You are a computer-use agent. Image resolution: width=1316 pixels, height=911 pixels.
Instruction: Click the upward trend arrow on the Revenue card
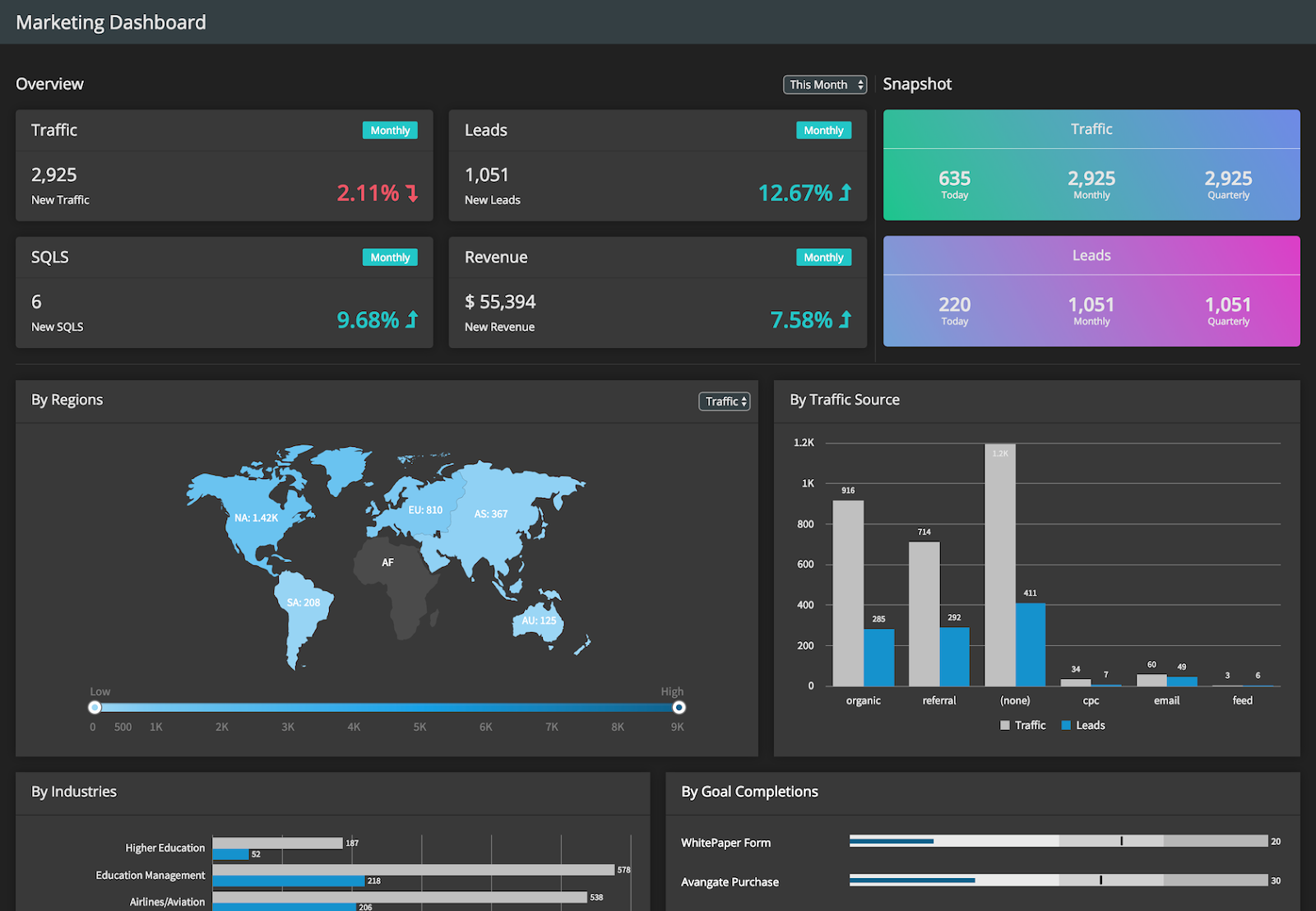pyautogui.click(x=845, y=319)
